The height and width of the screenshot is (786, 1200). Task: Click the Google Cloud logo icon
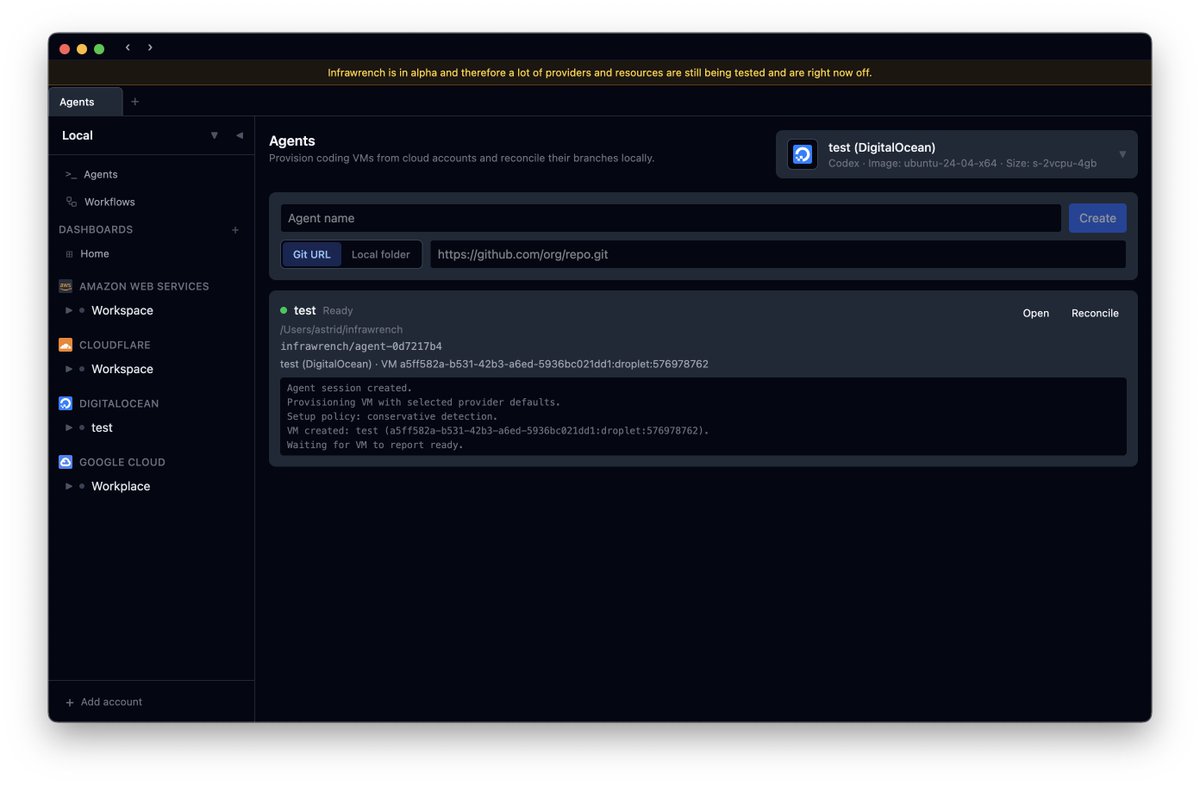click(x=65, y=462)
